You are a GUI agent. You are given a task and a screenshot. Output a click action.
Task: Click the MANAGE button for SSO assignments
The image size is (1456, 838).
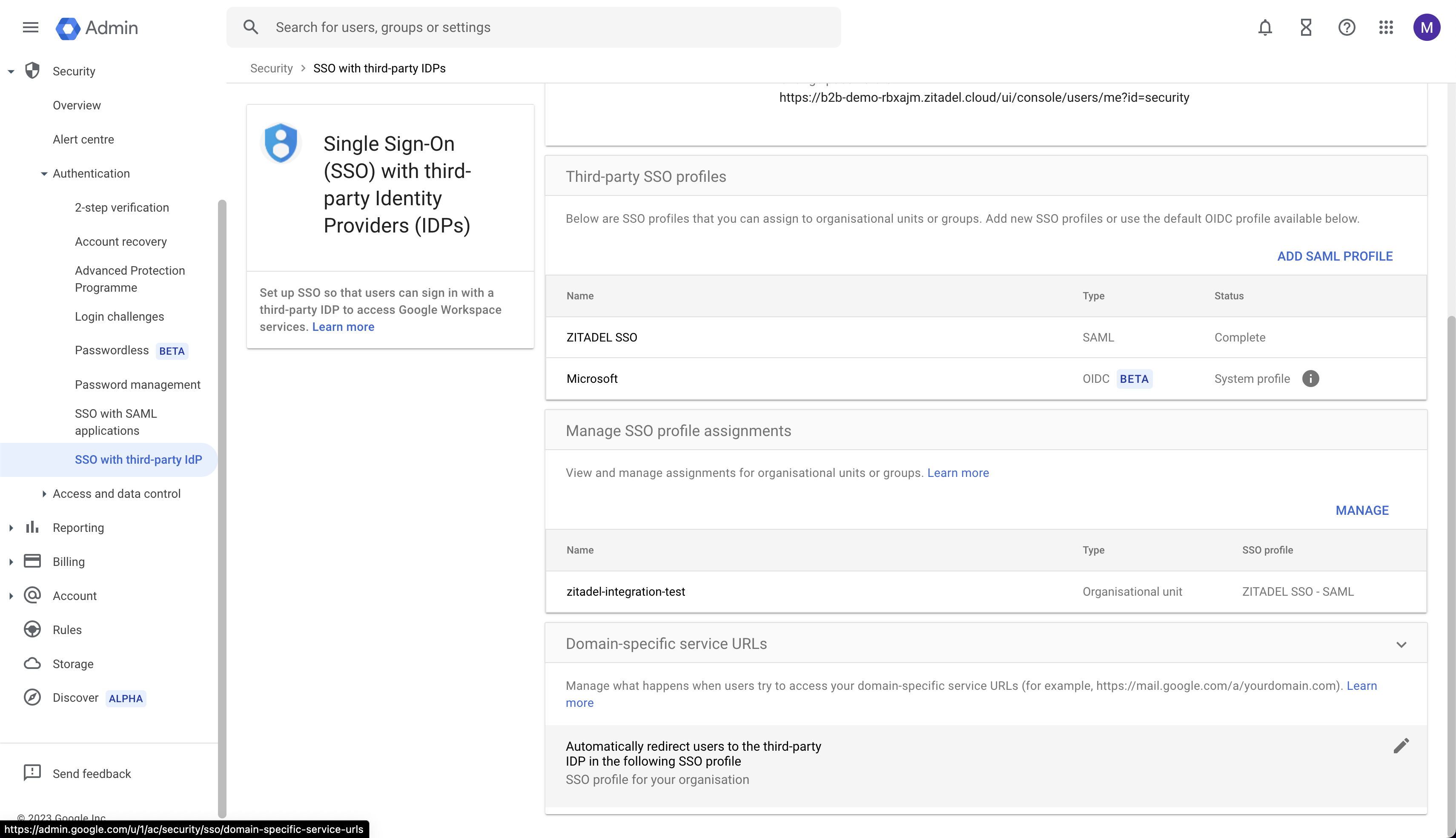point(1362,511)
